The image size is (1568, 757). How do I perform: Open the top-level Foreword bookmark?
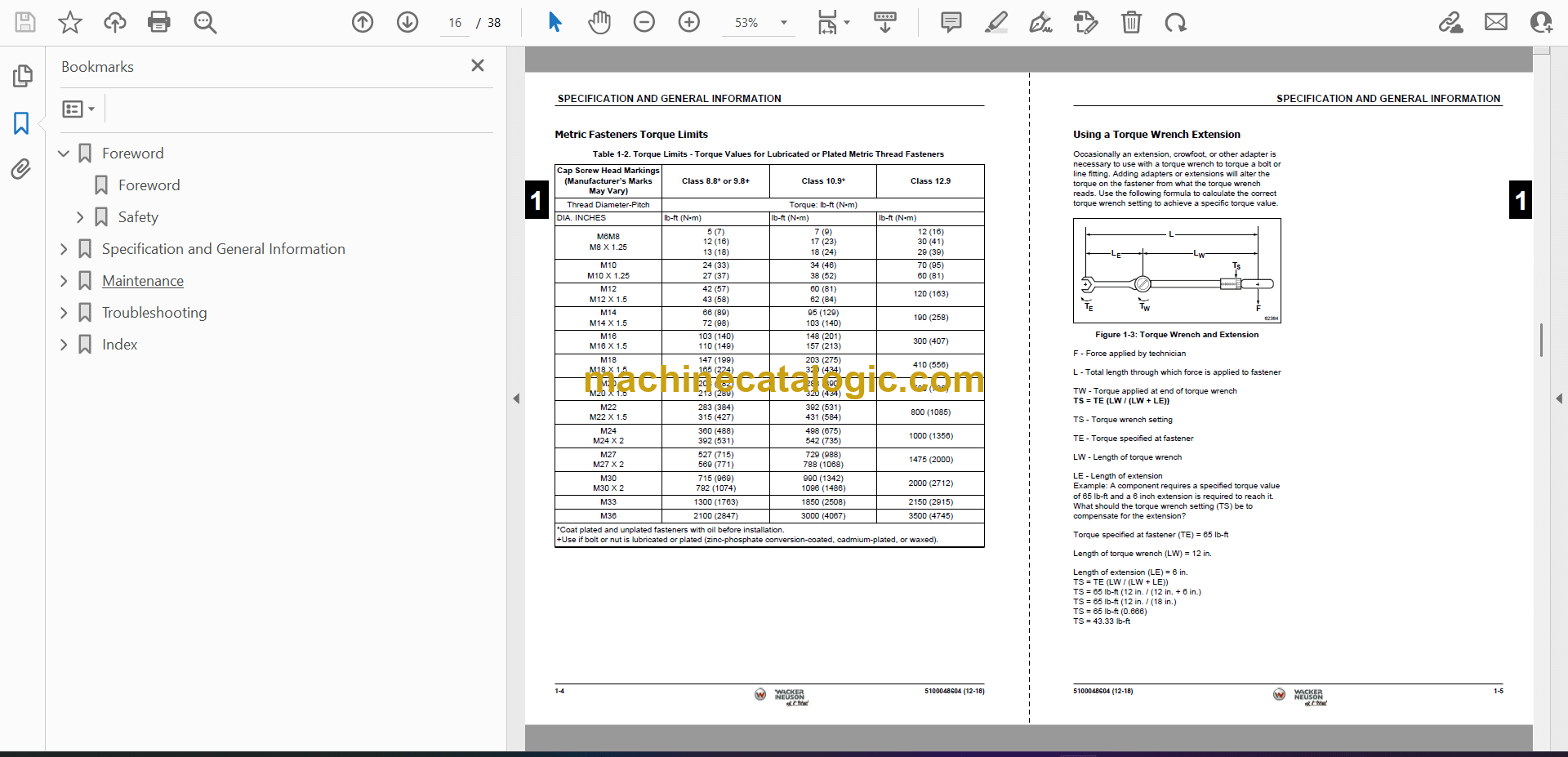tap(133, 154)
